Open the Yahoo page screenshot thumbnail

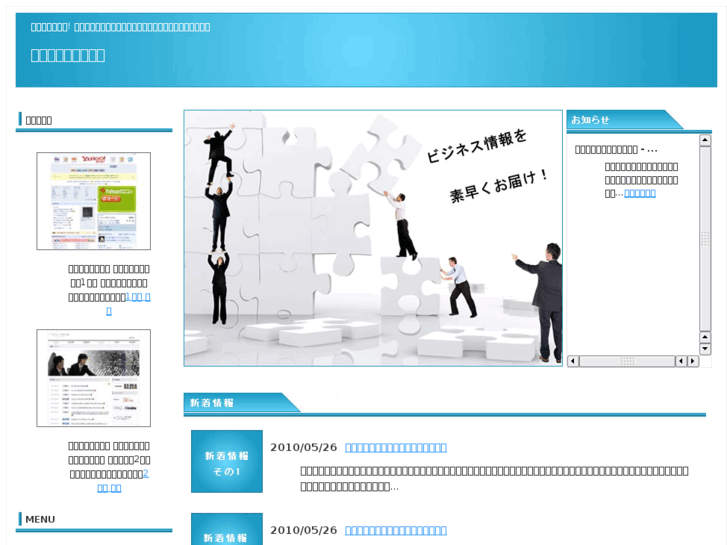94,201
